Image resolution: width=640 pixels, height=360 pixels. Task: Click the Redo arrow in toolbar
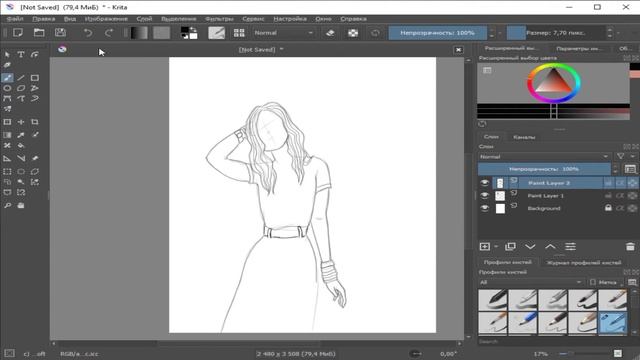click(x=109, y=33)
